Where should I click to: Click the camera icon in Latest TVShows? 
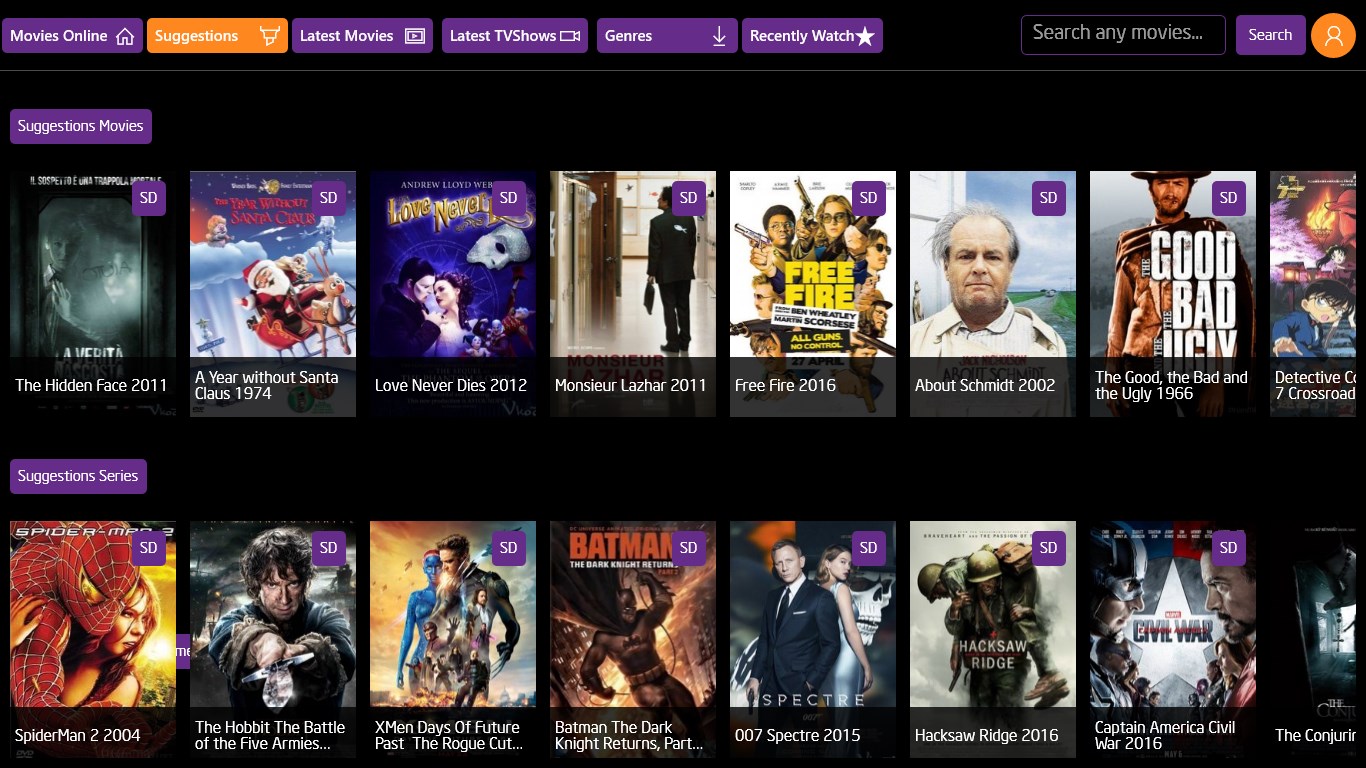pos(570,36)
